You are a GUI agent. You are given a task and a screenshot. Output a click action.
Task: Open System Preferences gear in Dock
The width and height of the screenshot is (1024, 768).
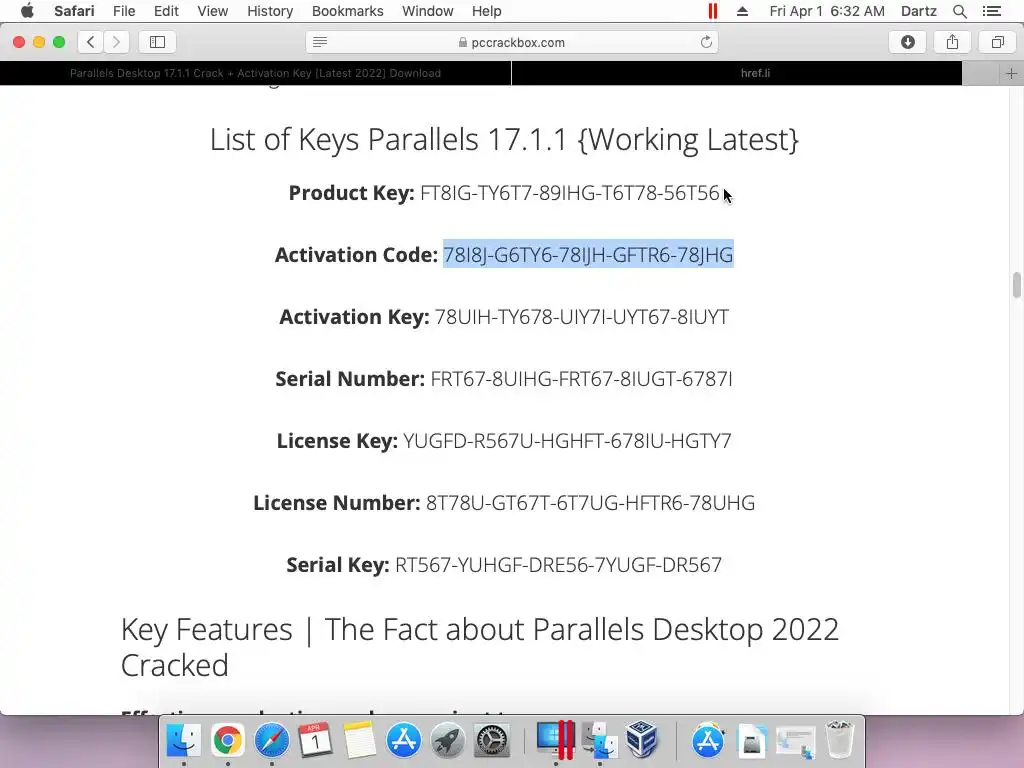coord(491,740)
